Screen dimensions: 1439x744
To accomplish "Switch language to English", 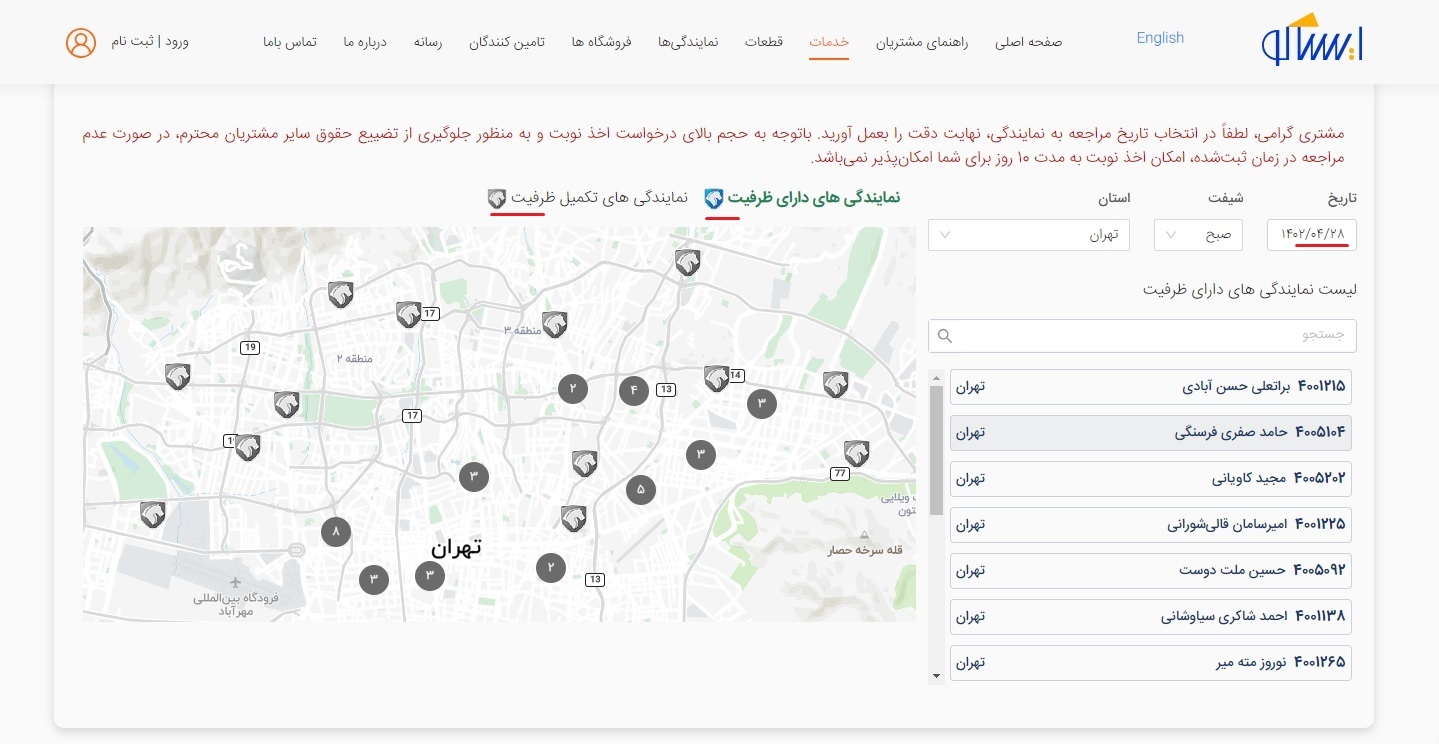I will point(1160,38).
